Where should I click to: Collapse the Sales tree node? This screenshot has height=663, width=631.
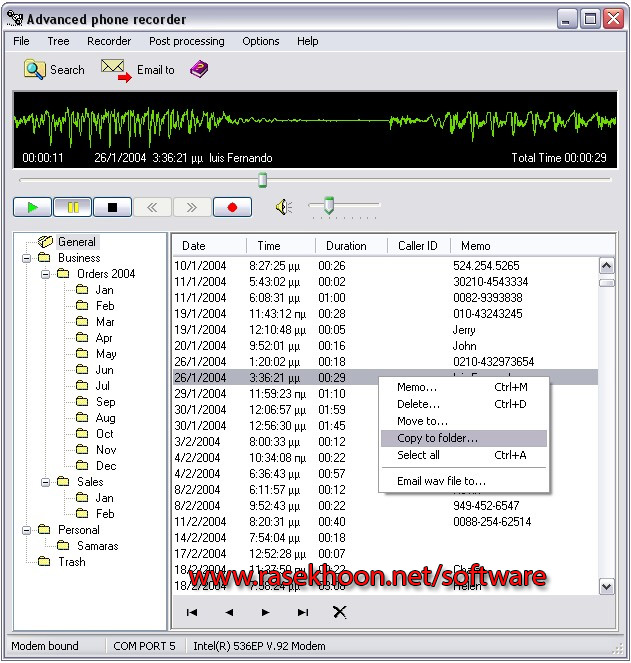45,482
